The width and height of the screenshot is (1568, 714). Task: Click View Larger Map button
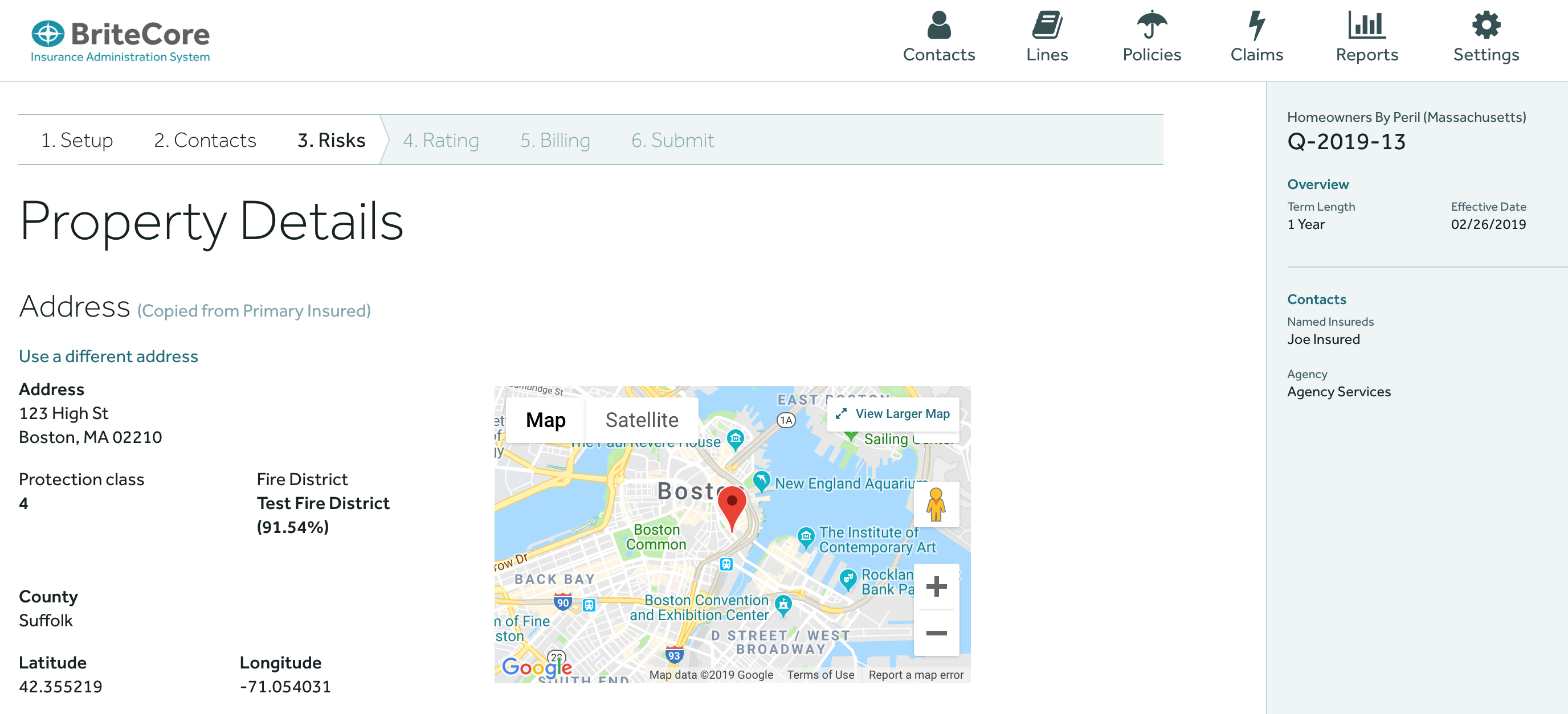point(893,413)
